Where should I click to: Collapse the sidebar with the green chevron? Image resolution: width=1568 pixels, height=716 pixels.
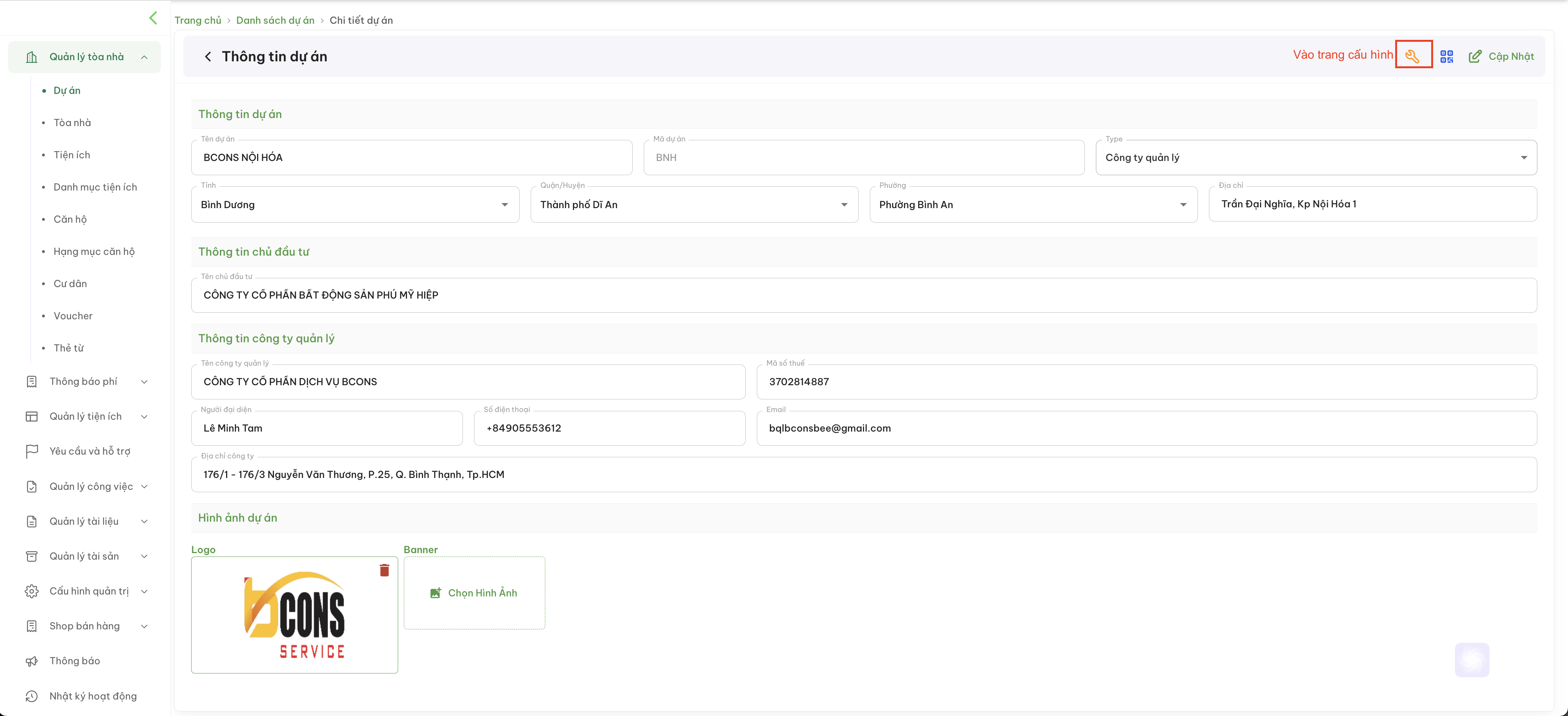pyautogui.click(x=153, y=18)
